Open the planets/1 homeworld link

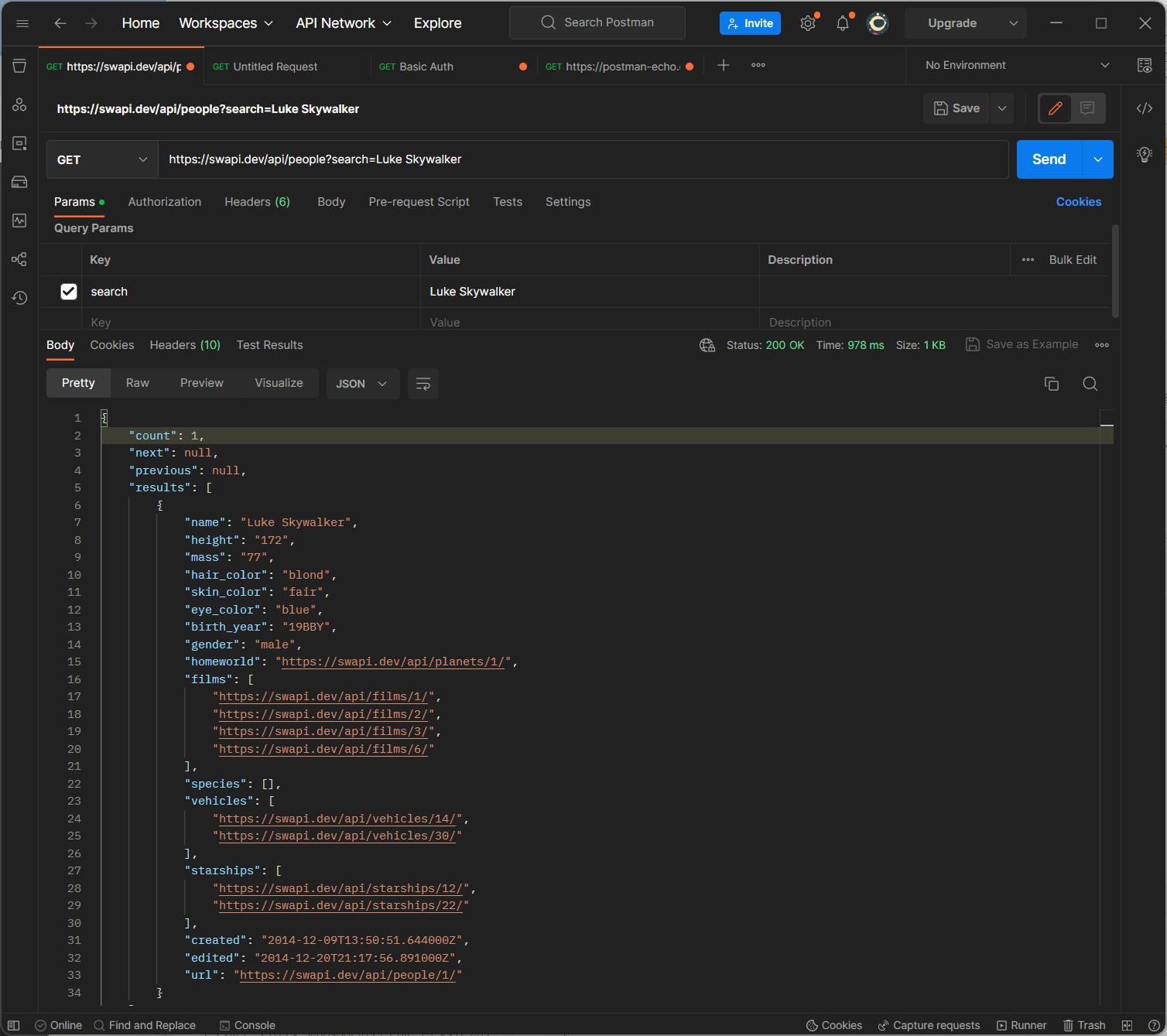point(392,662)
